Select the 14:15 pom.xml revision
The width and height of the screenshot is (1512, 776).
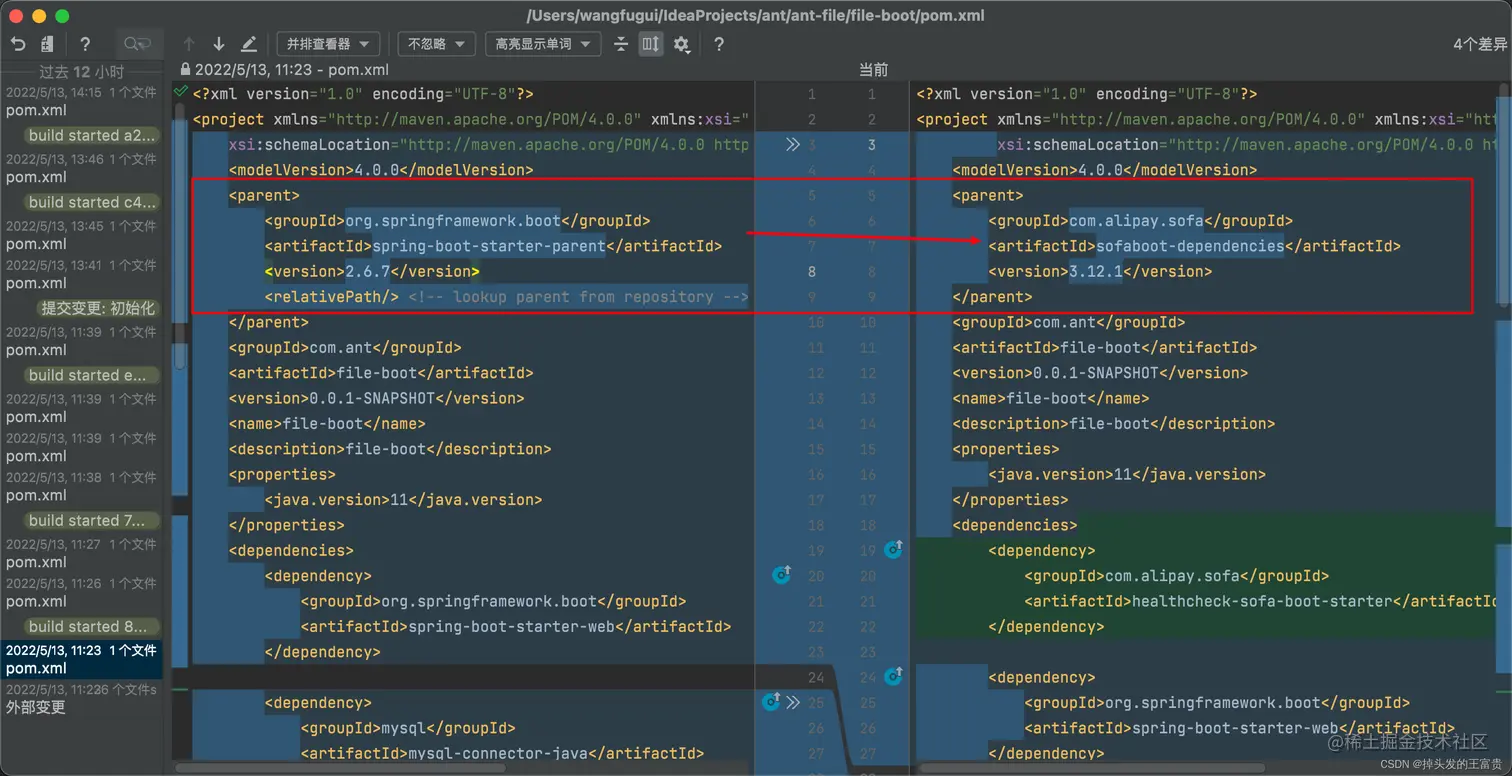[x=81, y=101]
